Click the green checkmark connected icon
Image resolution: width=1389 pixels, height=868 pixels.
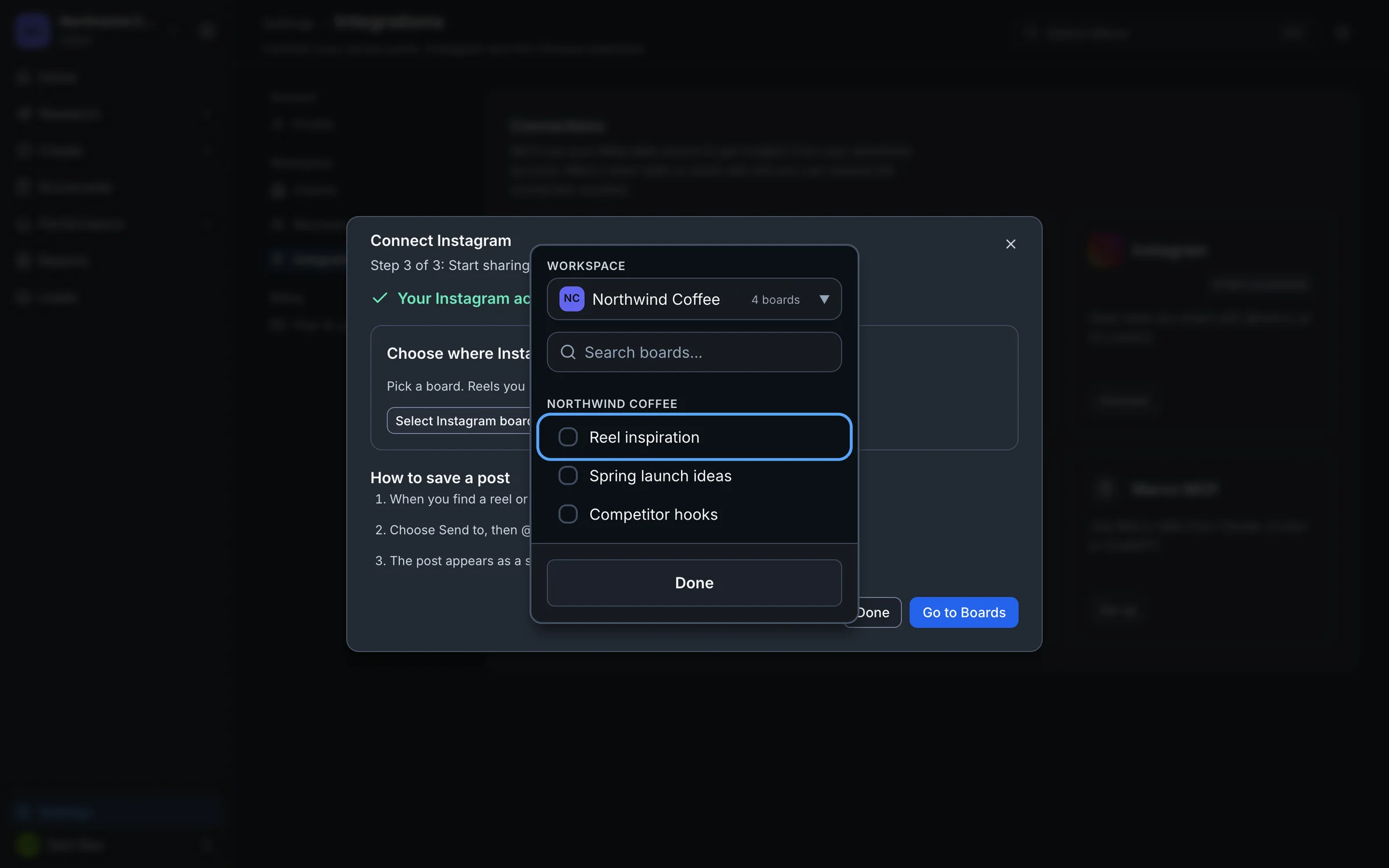click(x=380, y=298)
